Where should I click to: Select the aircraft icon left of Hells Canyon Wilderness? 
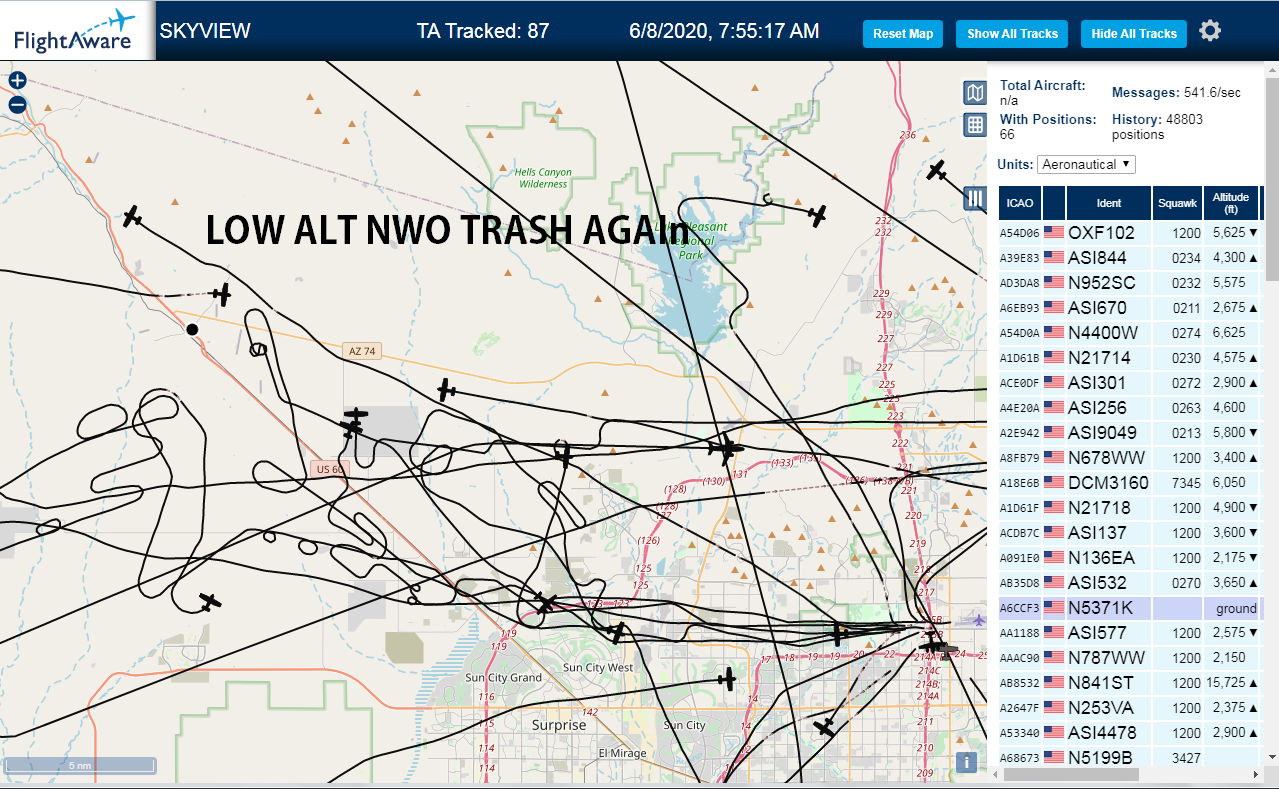click(133, 216)
